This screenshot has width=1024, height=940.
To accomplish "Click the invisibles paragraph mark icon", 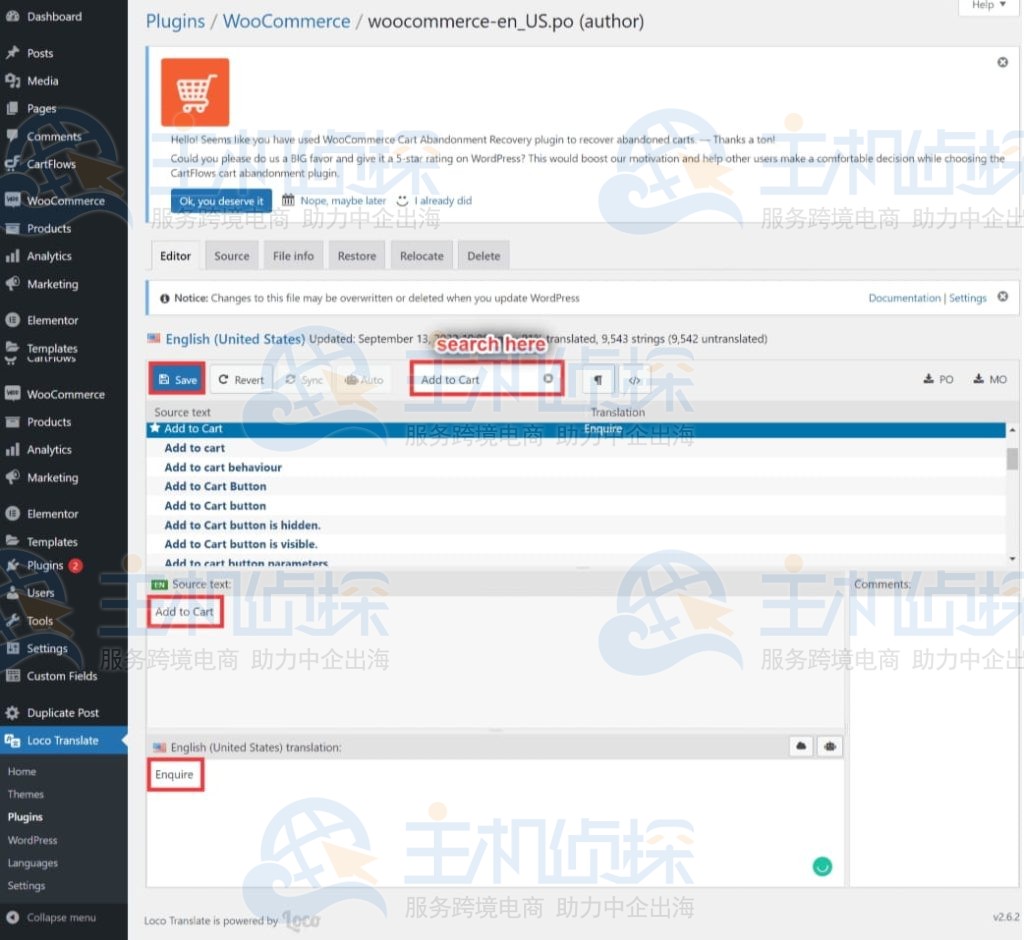I will tap(597, 380).
